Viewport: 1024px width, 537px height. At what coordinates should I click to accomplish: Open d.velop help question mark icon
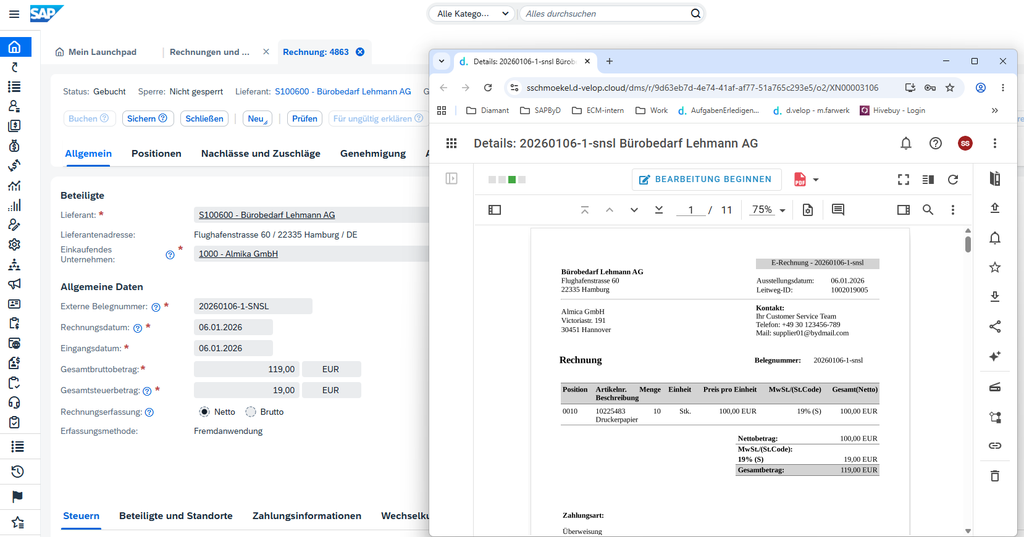click(936, 143)
